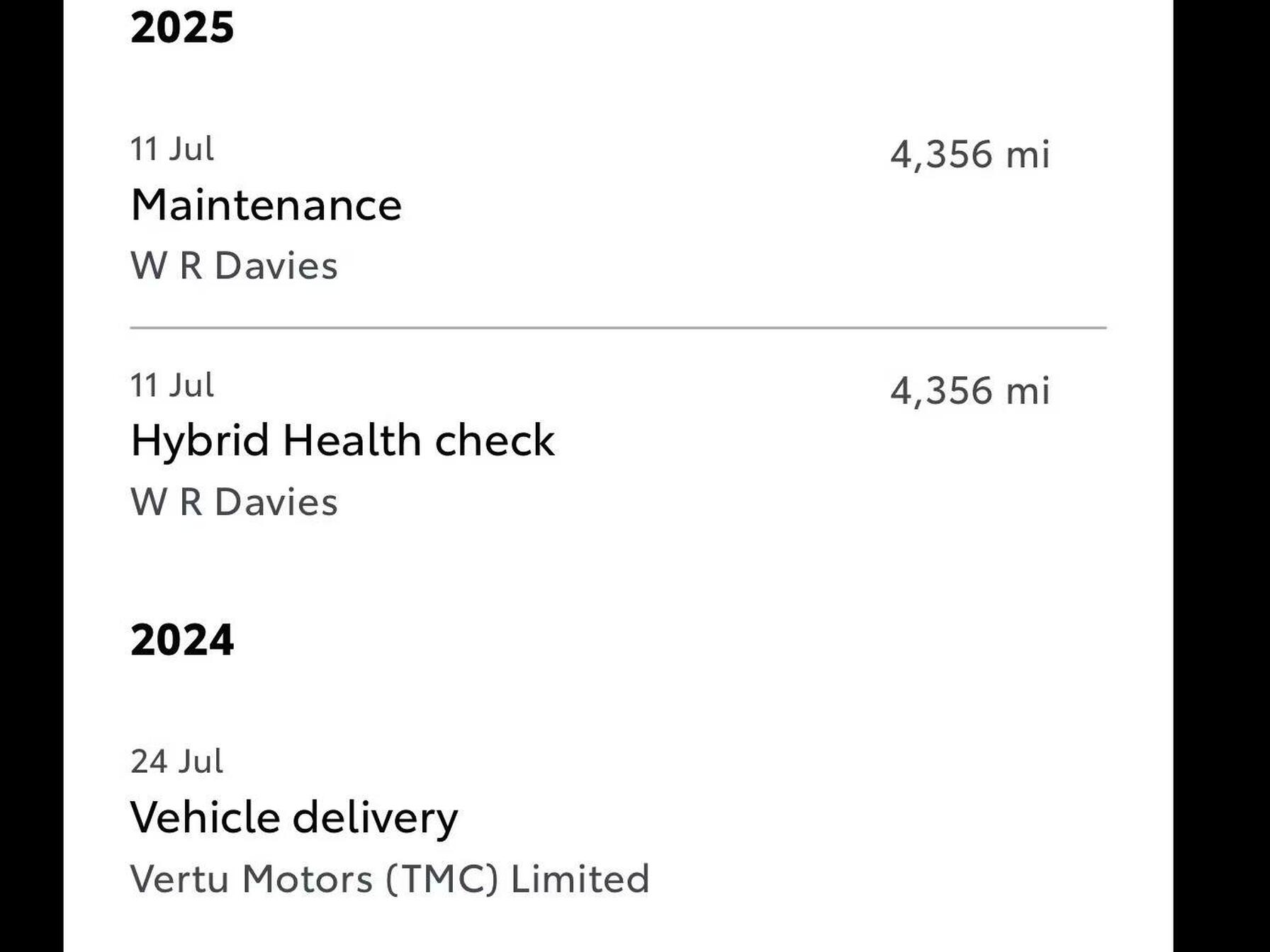Click the 4,356 mi mileage beside Maintenance
1270x952 pixels.
coord(970,154)
